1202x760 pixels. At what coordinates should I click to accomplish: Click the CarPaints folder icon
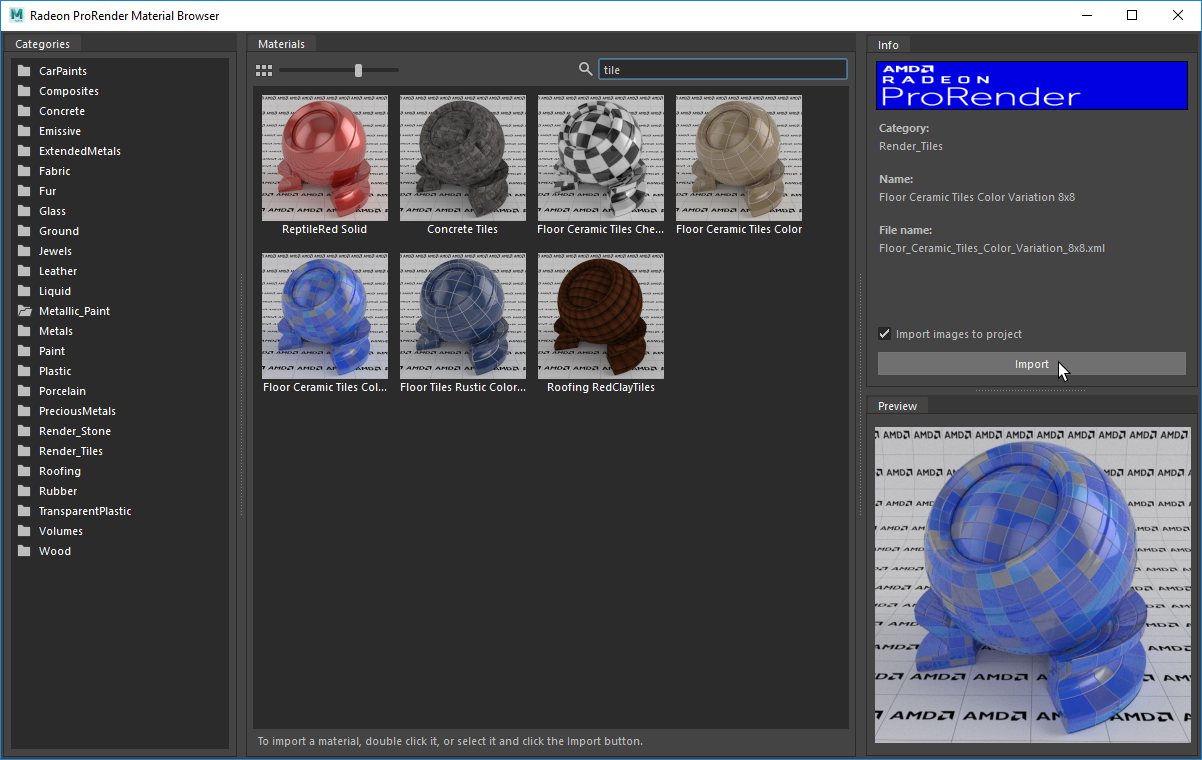[x=24, y=71]
